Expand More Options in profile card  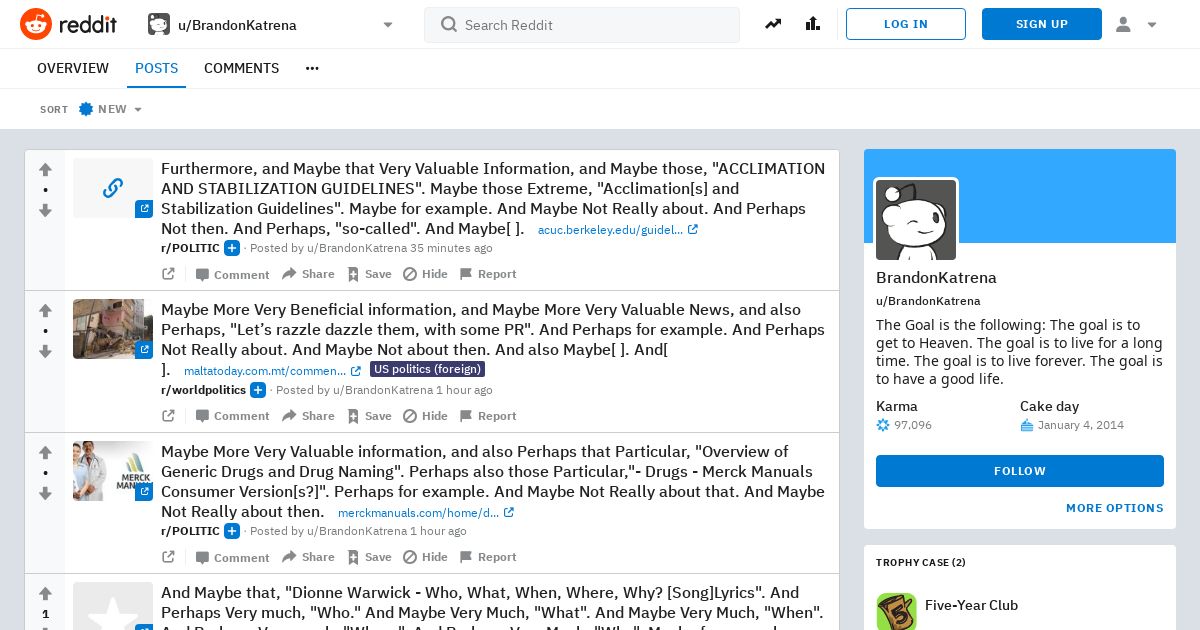(1115, 508)
